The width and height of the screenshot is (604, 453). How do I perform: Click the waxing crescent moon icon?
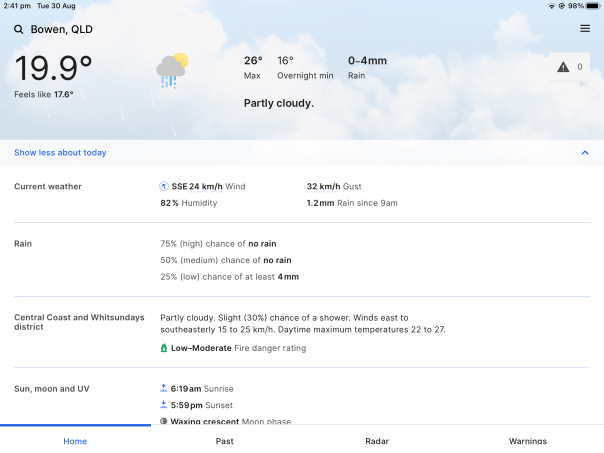tap(164, 421)
